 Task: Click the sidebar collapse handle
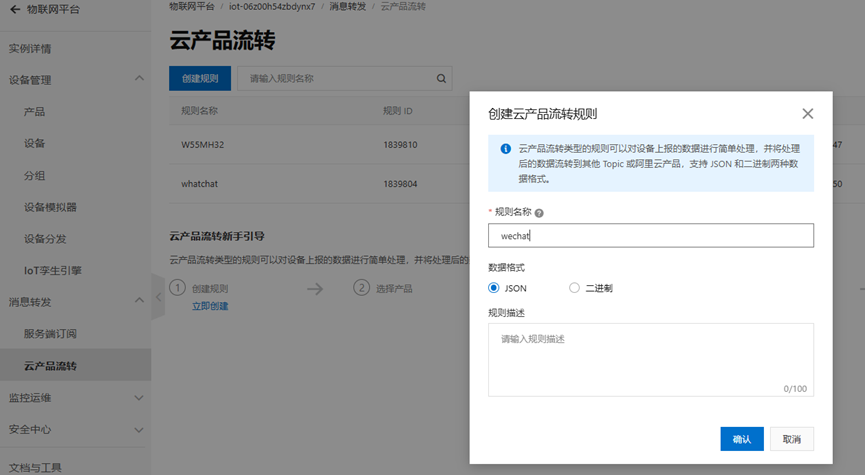(157, 296)
